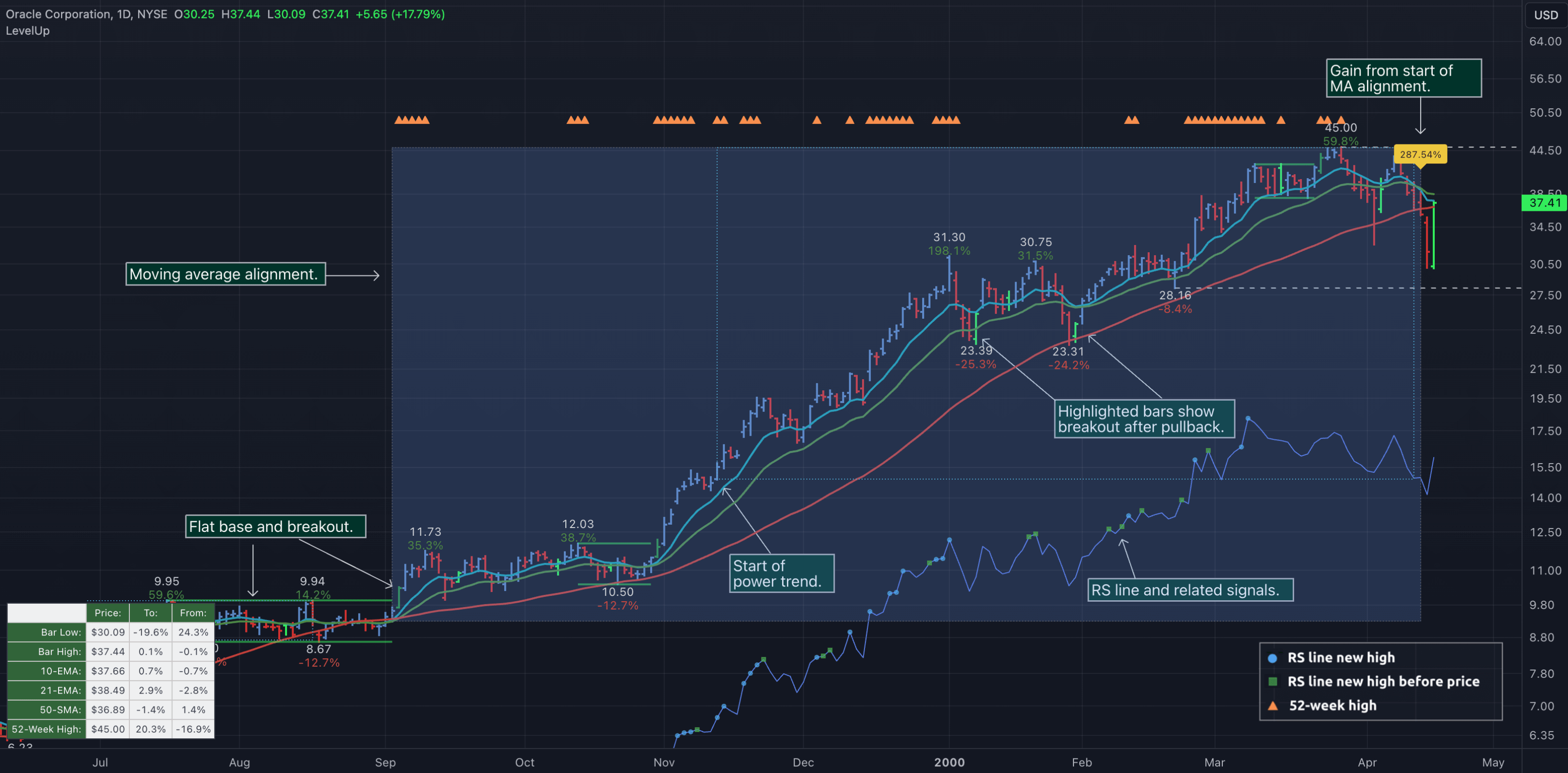This screenshot has height=773, width=1568.
Task: Click the 50-SMA $36.89 table cell
Action: click(108, 710)
